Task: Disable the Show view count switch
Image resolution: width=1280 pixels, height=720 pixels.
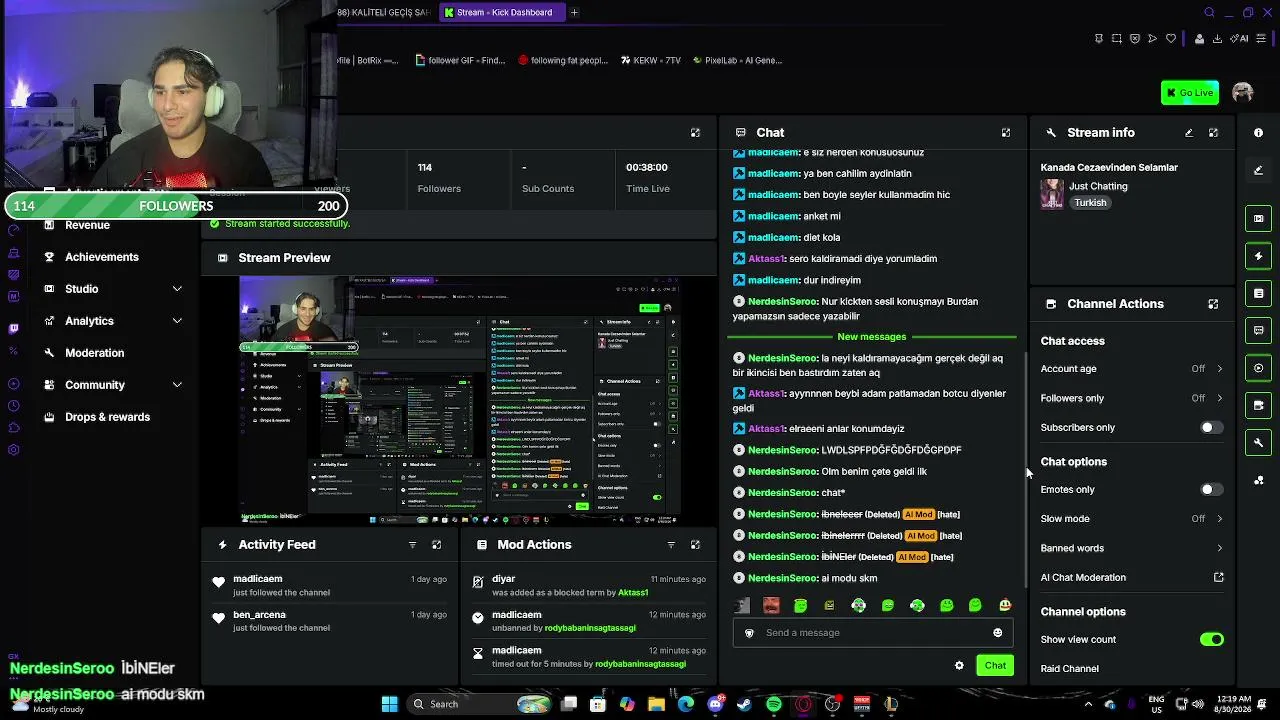Action: (1211, 640)
